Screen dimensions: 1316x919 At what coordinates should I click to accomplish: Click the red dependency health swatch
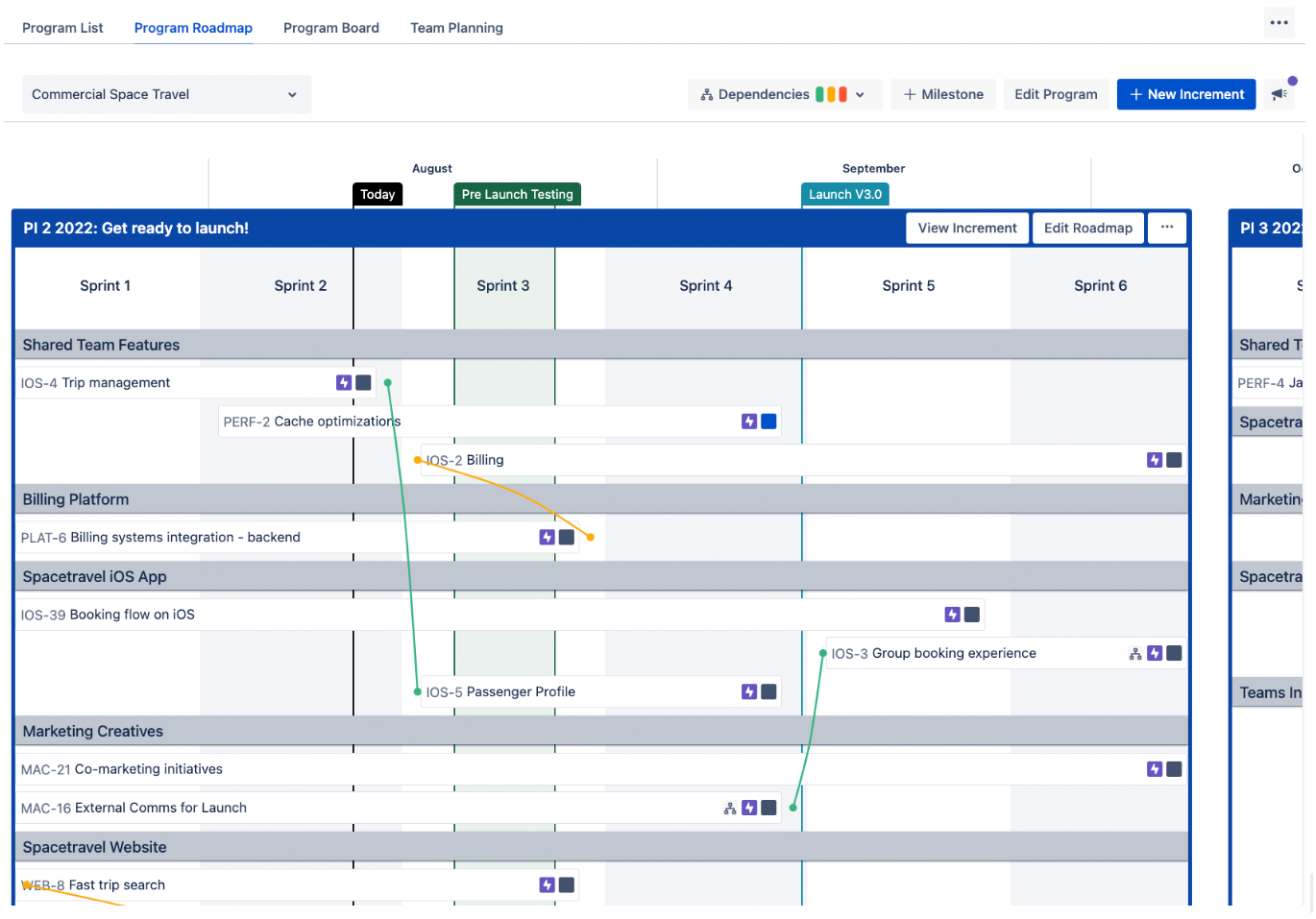click(x=842, y=94)
